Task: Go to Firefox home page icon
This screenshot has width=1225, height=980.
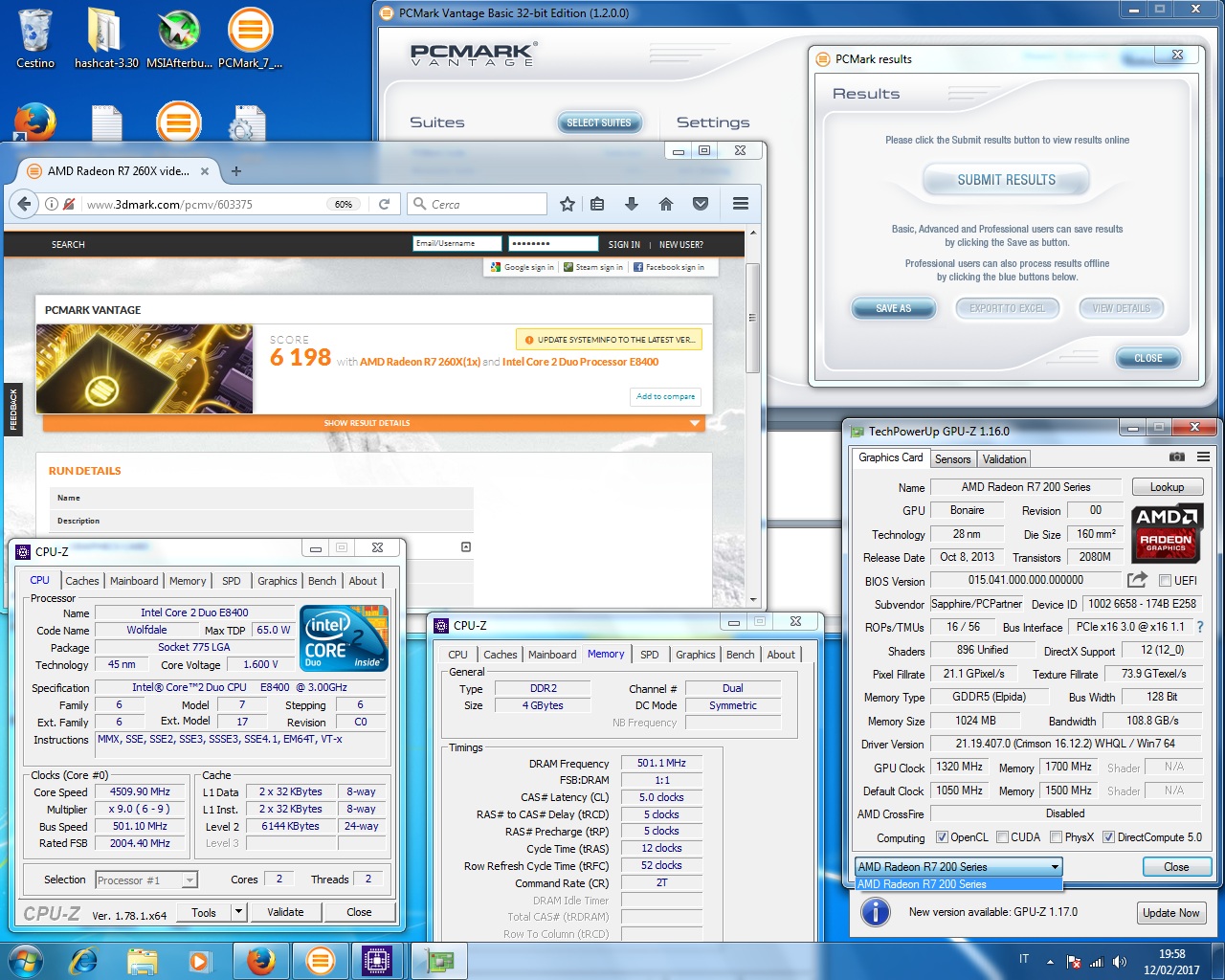Action: pyautogui.click(x=666, y=204)
